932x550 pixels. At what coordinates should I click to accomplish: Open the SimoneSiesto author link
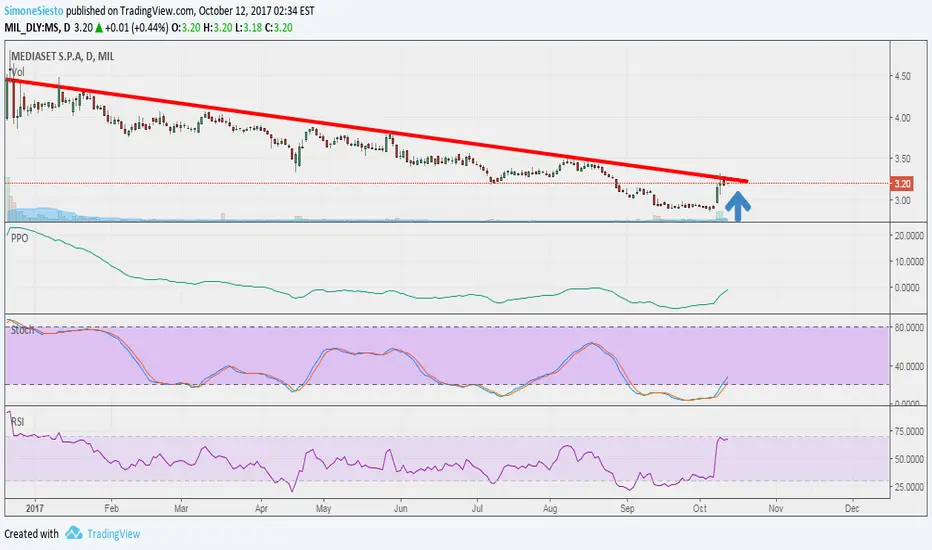click(x=34, y=11)
